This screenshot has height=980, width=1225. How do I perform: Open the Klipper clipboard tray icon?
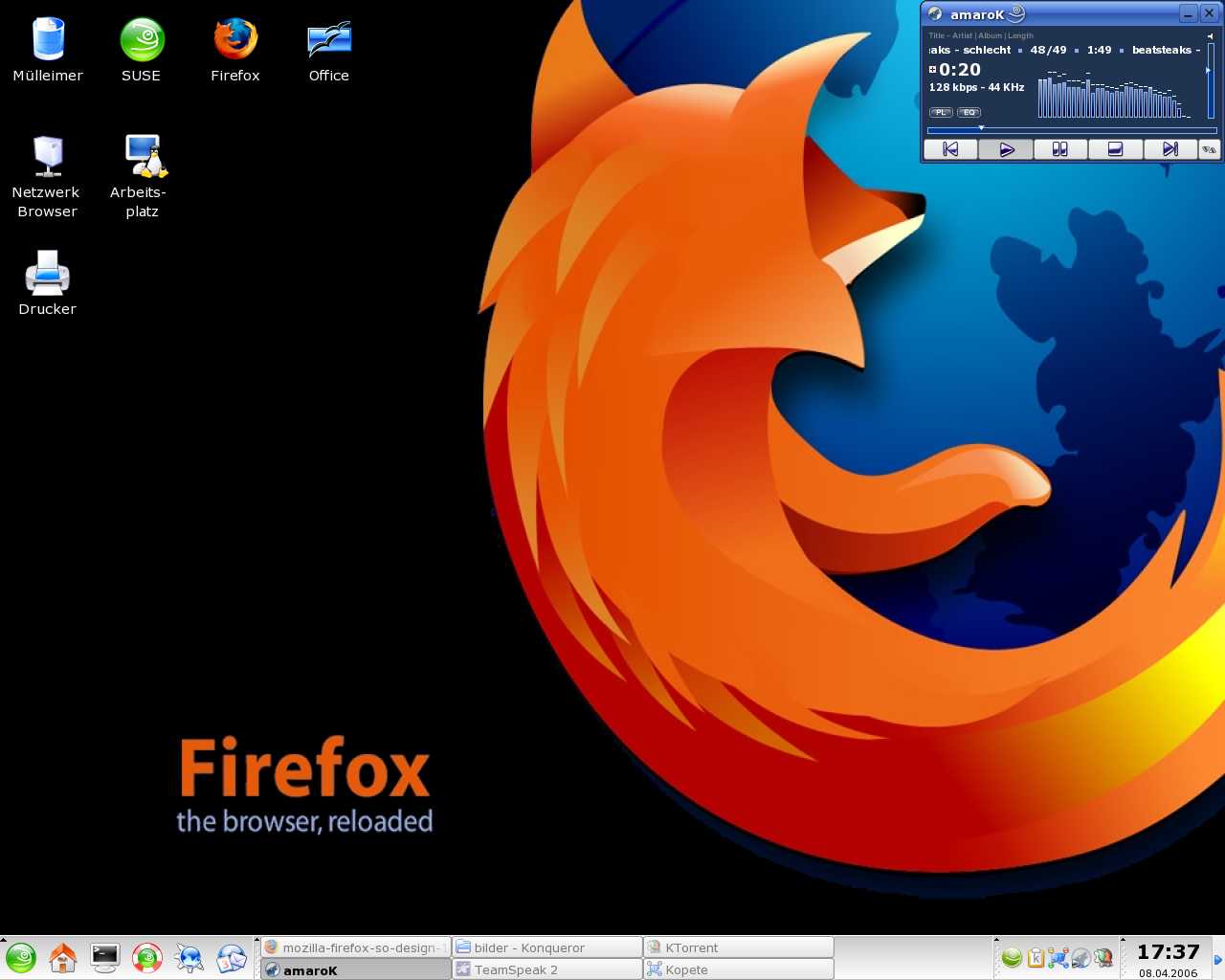click(x=1036, y=958)
